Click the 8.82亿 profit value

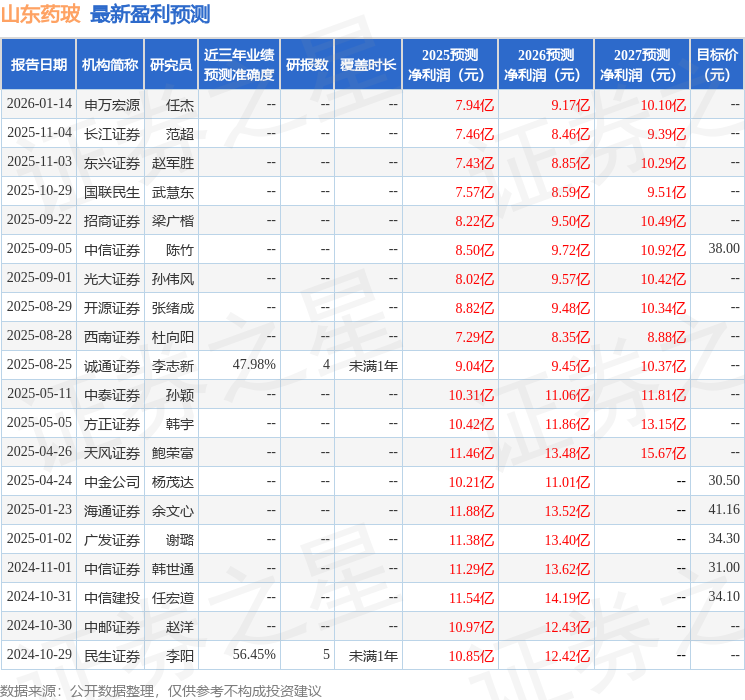pyautogui.click(x=475, y=307)
